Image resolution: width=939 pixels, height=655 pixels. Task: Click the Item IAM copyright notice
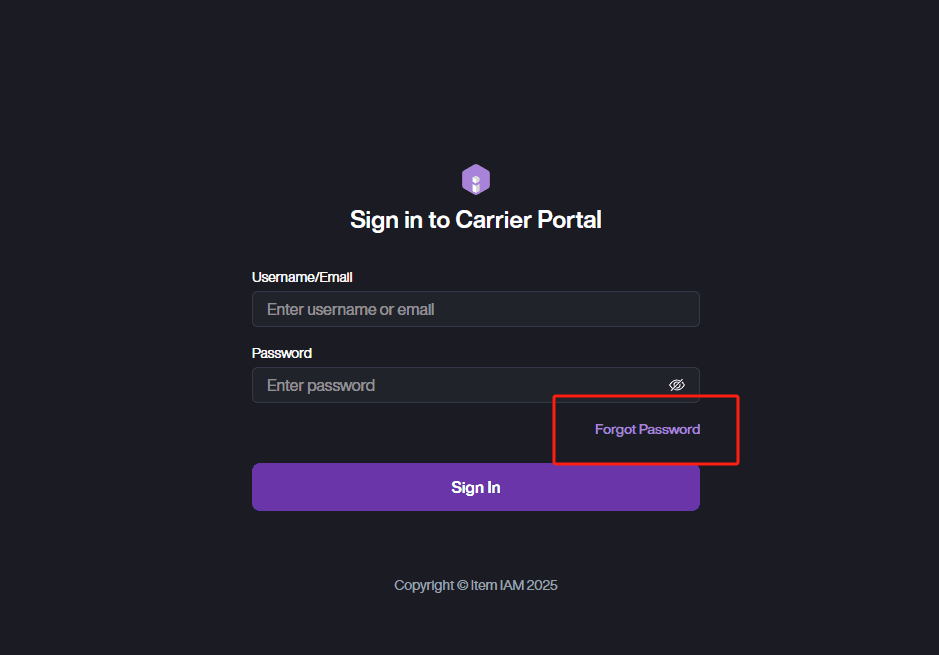[x=476, y=585]
